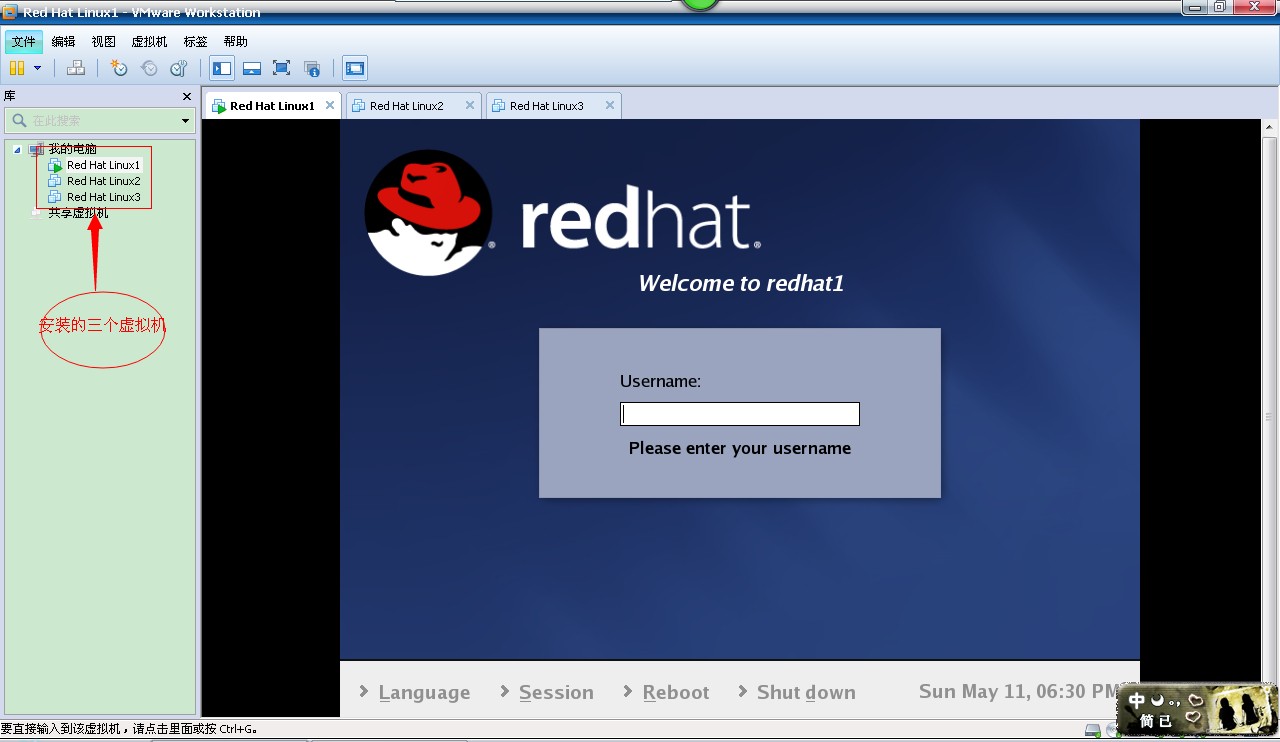Open the Snapshot Manager wrench icon
1280x742 pixels.
(x=179, y=68)
